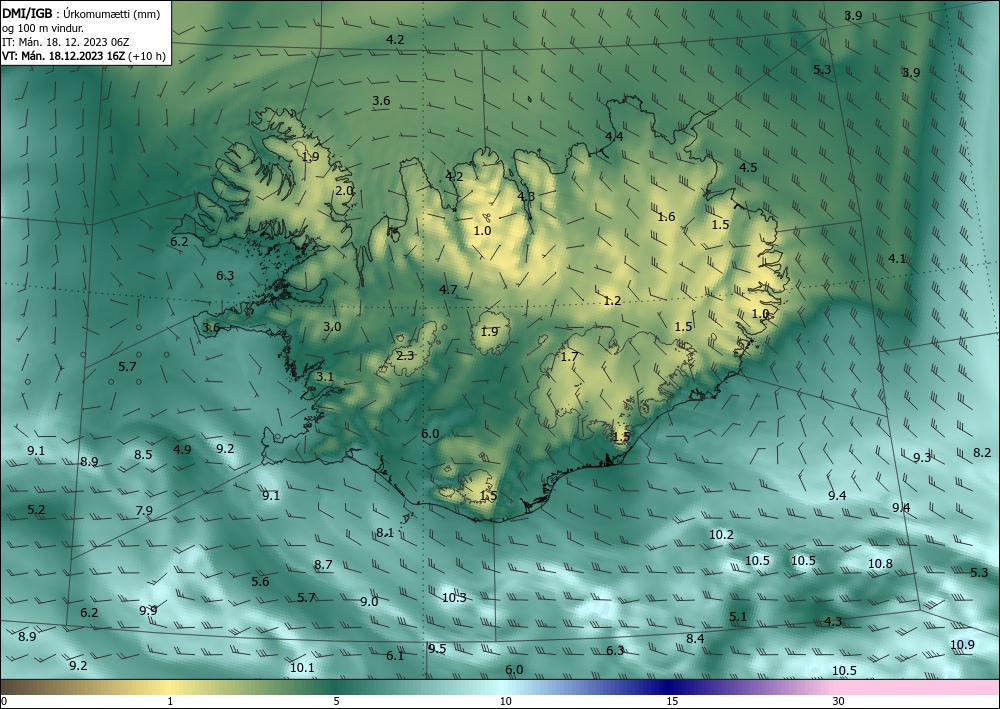Screen dimensions: 1000x709
Task: Click the colour scale label '15'
Action: (x=672, y=701)
